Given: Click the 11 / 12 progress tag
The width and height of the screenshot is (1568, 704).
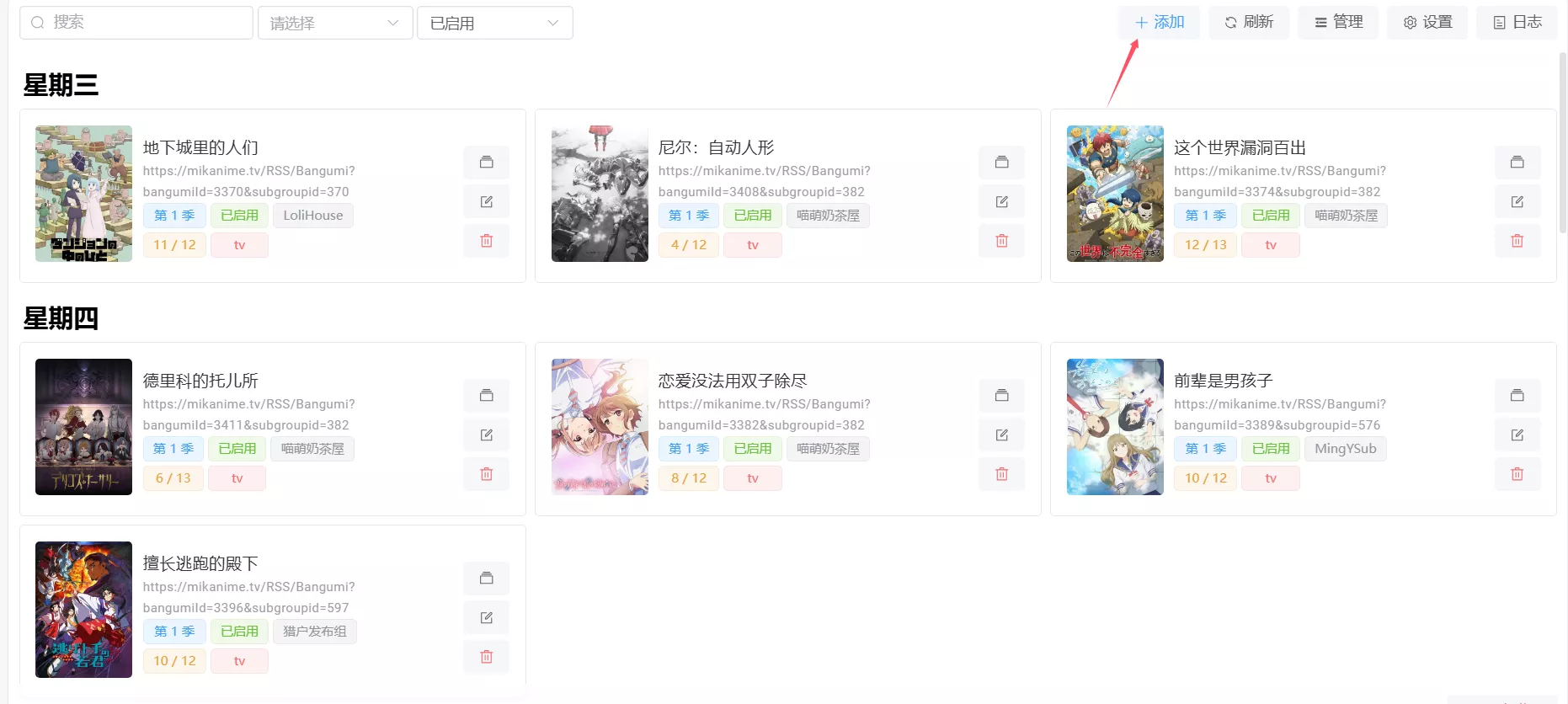Looking at the screenshot, I should pos(174,245).
